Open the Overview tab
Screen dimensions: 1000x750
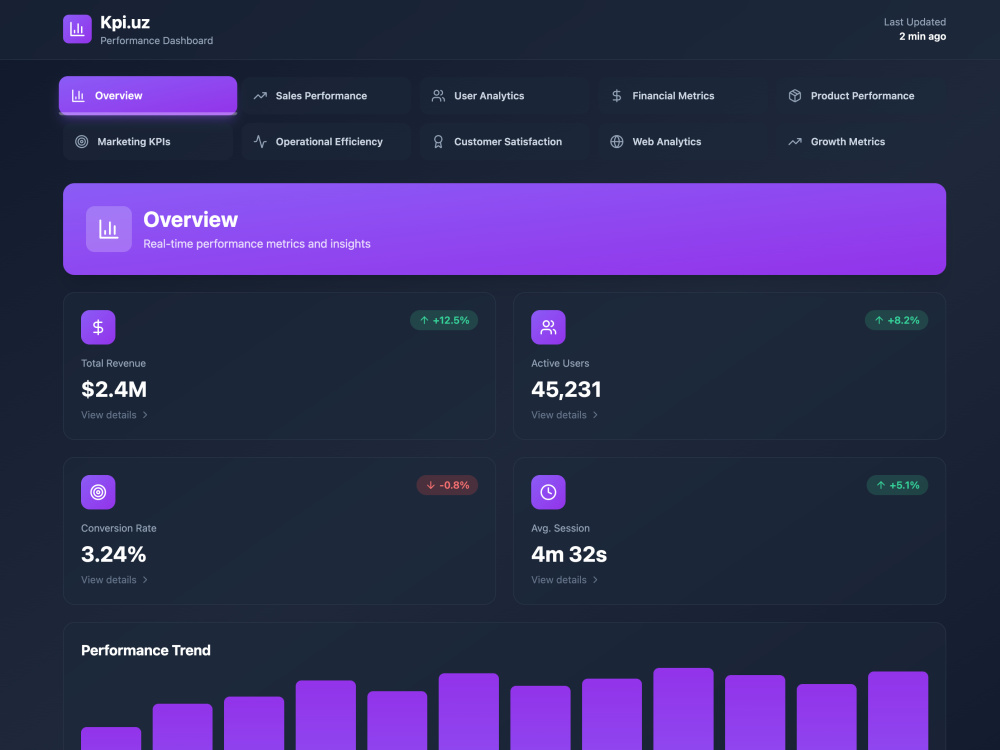pos(148,96)
